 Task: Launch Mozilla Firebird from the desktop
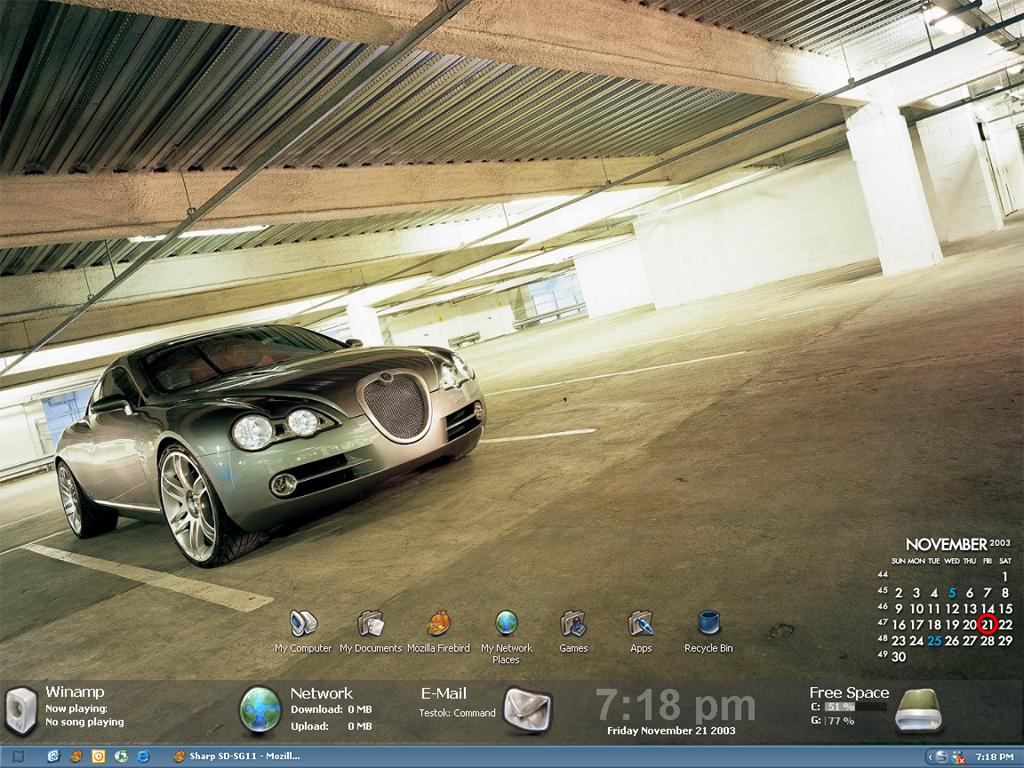(438, 624)
